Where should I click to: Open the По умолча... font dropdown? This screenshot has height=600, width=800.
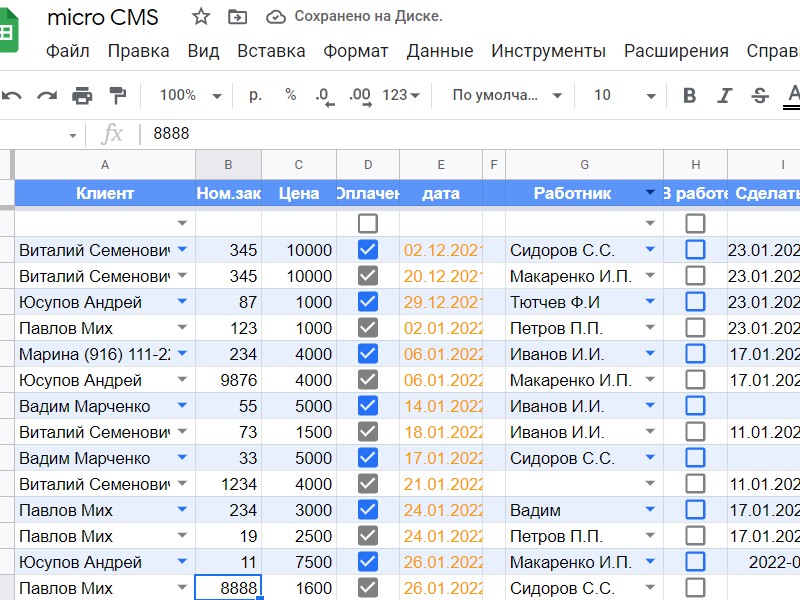click(507, 95)
